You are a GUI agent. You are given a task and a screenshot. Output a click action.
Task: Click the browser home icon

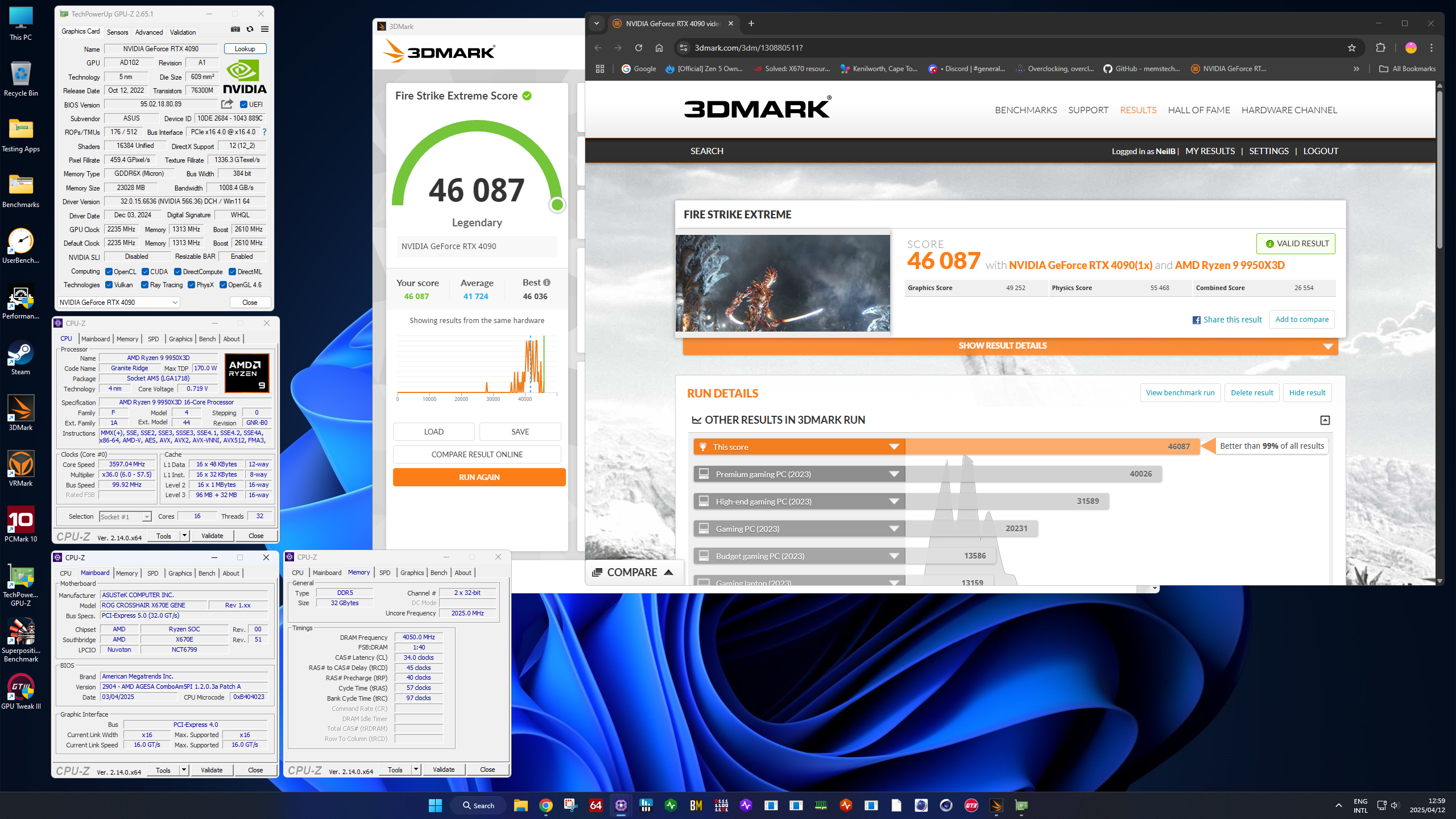point(659,48)
